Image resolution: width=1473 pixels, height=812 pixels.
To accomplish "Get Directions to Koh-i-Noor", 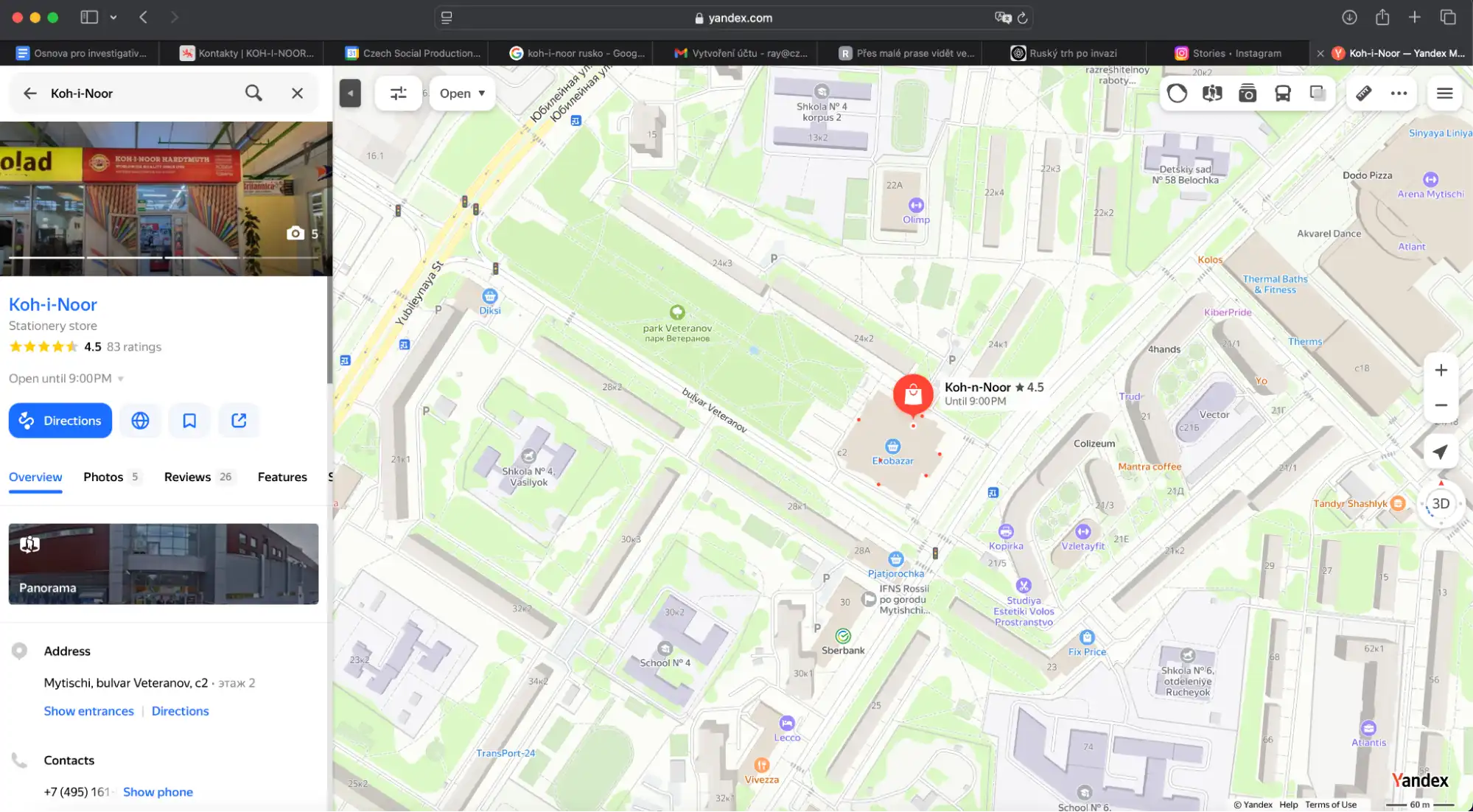I will [60, 421].
